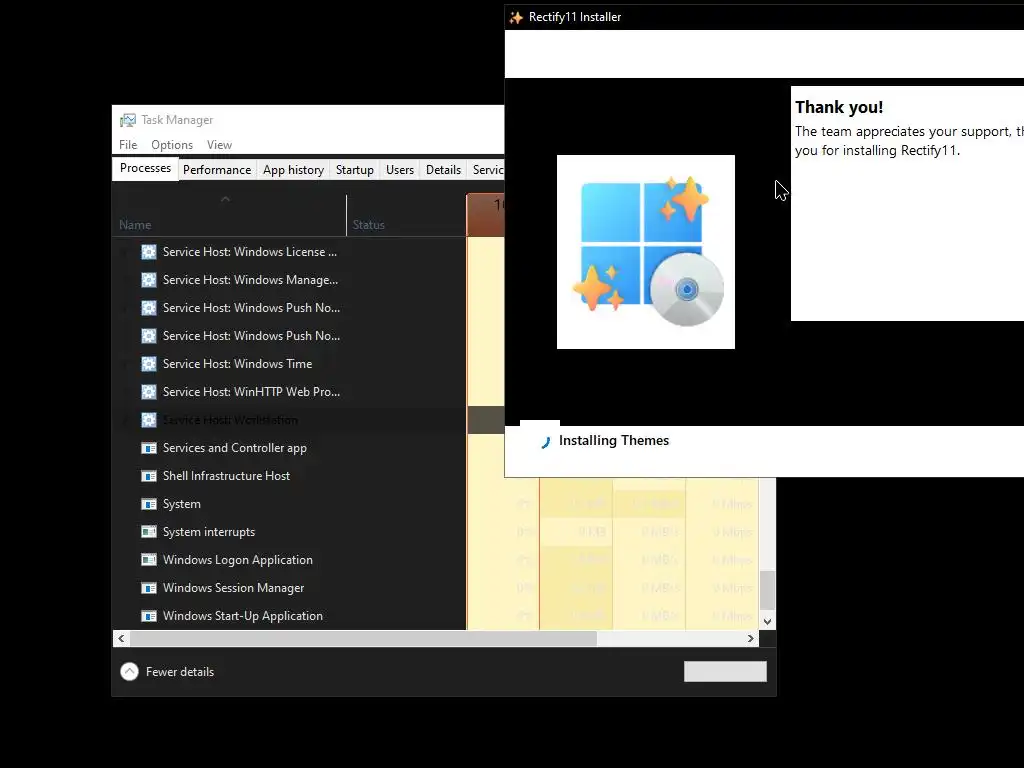Select the System process row

click(x=436, y=504)
